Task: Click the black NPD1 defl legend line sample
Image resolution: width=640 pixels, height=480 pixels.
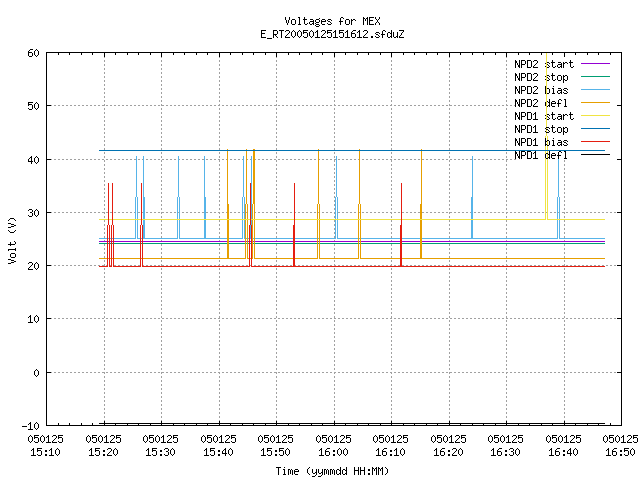Action: [595, 155]
